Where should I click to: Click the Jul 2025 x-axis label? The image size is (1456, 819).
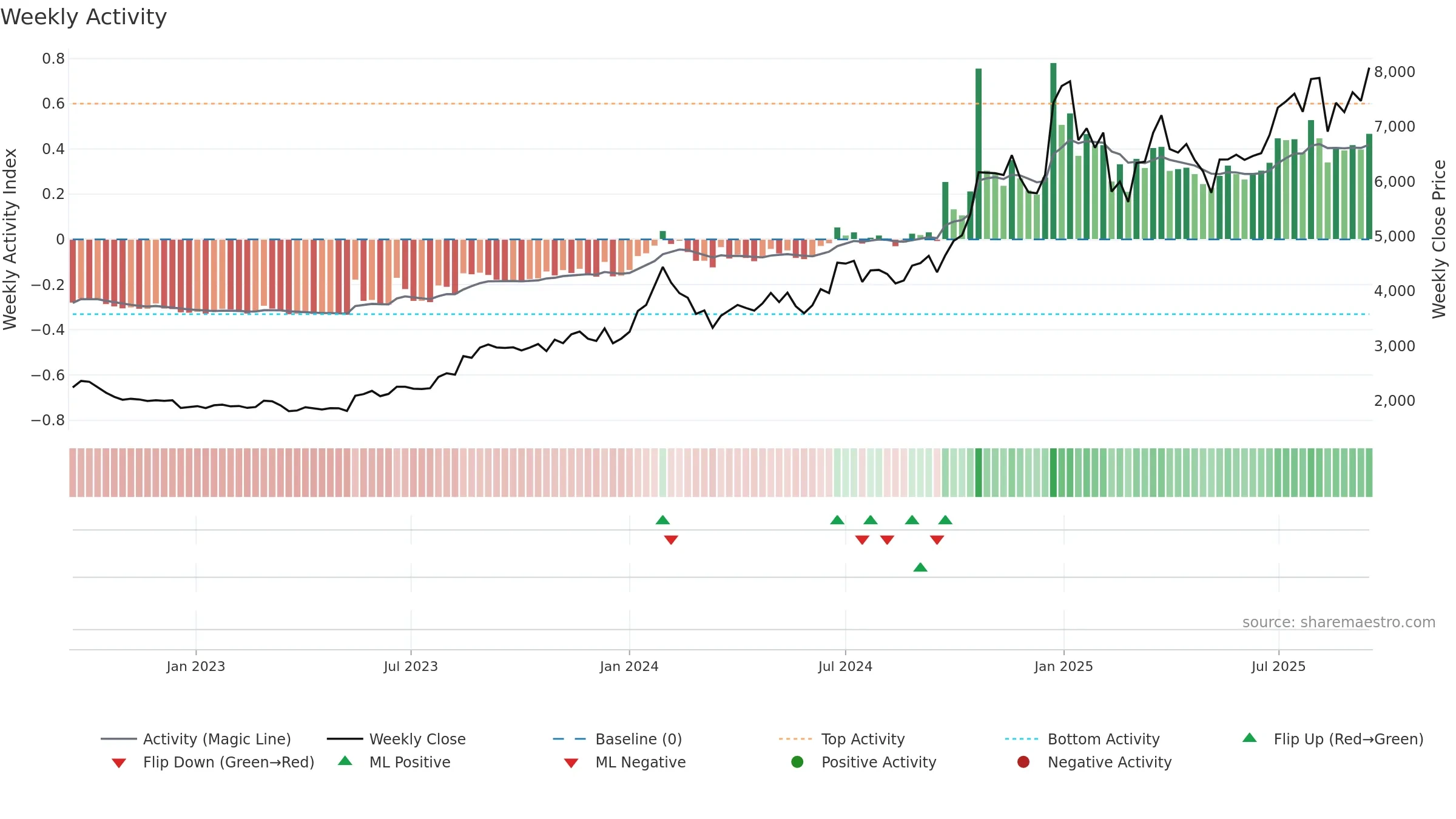[x=1278, y=666]
